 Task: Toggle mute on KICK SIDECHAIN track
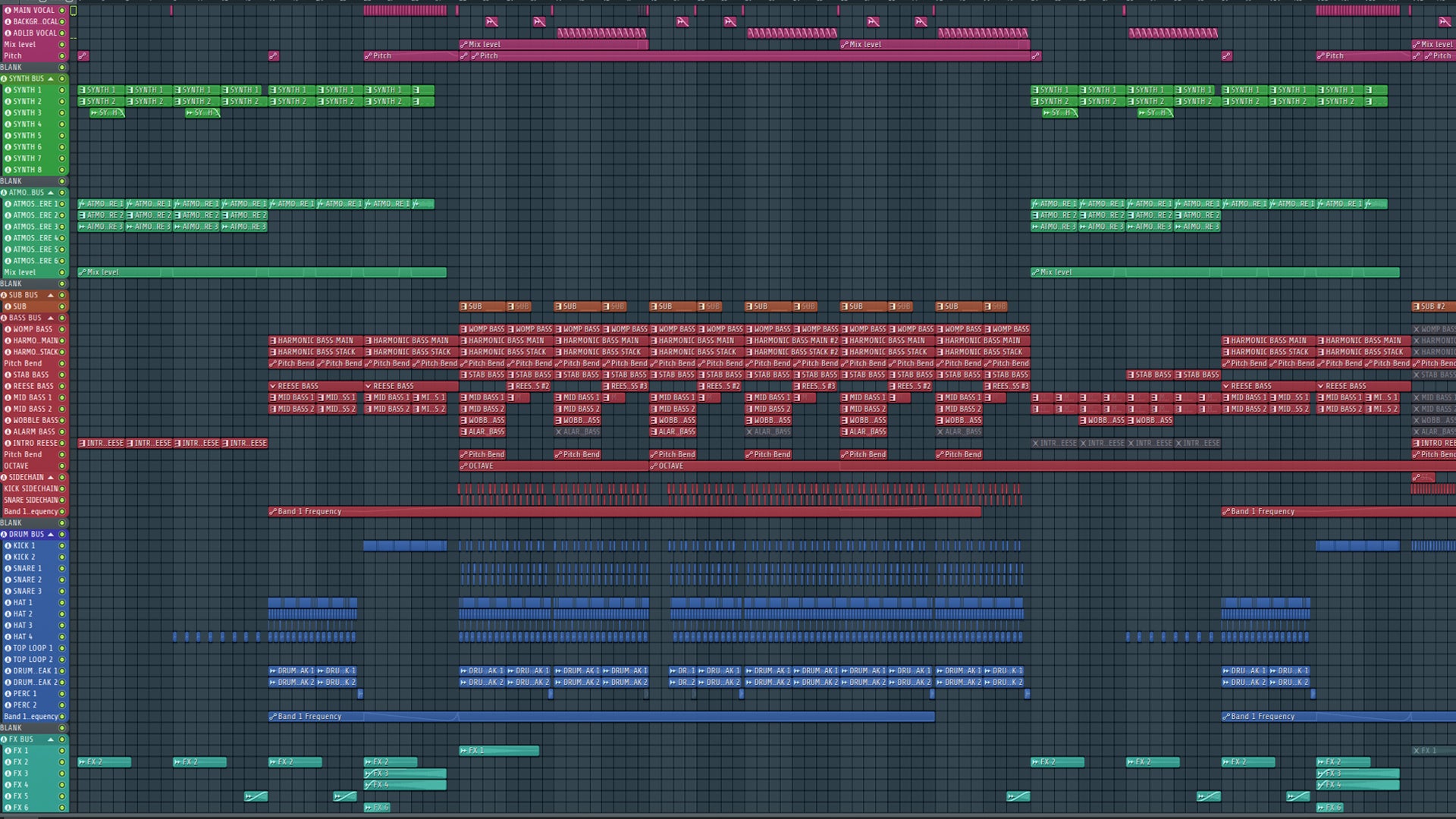62,488
